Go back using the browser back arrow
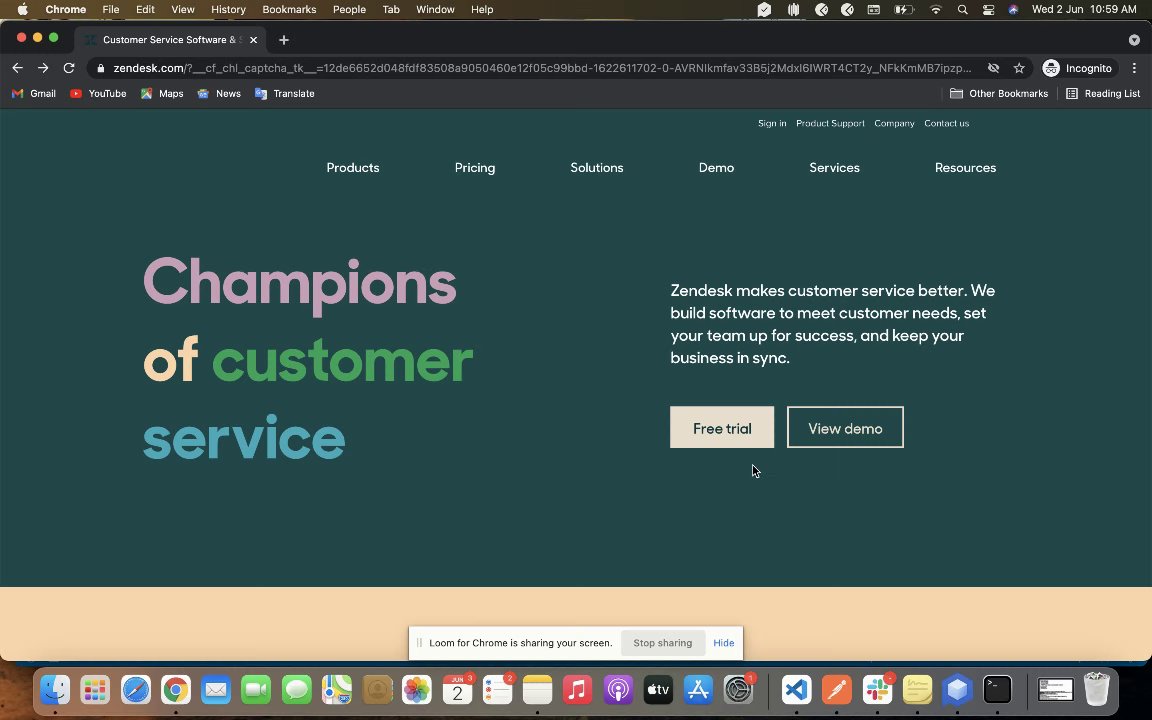 coord(18,68)
